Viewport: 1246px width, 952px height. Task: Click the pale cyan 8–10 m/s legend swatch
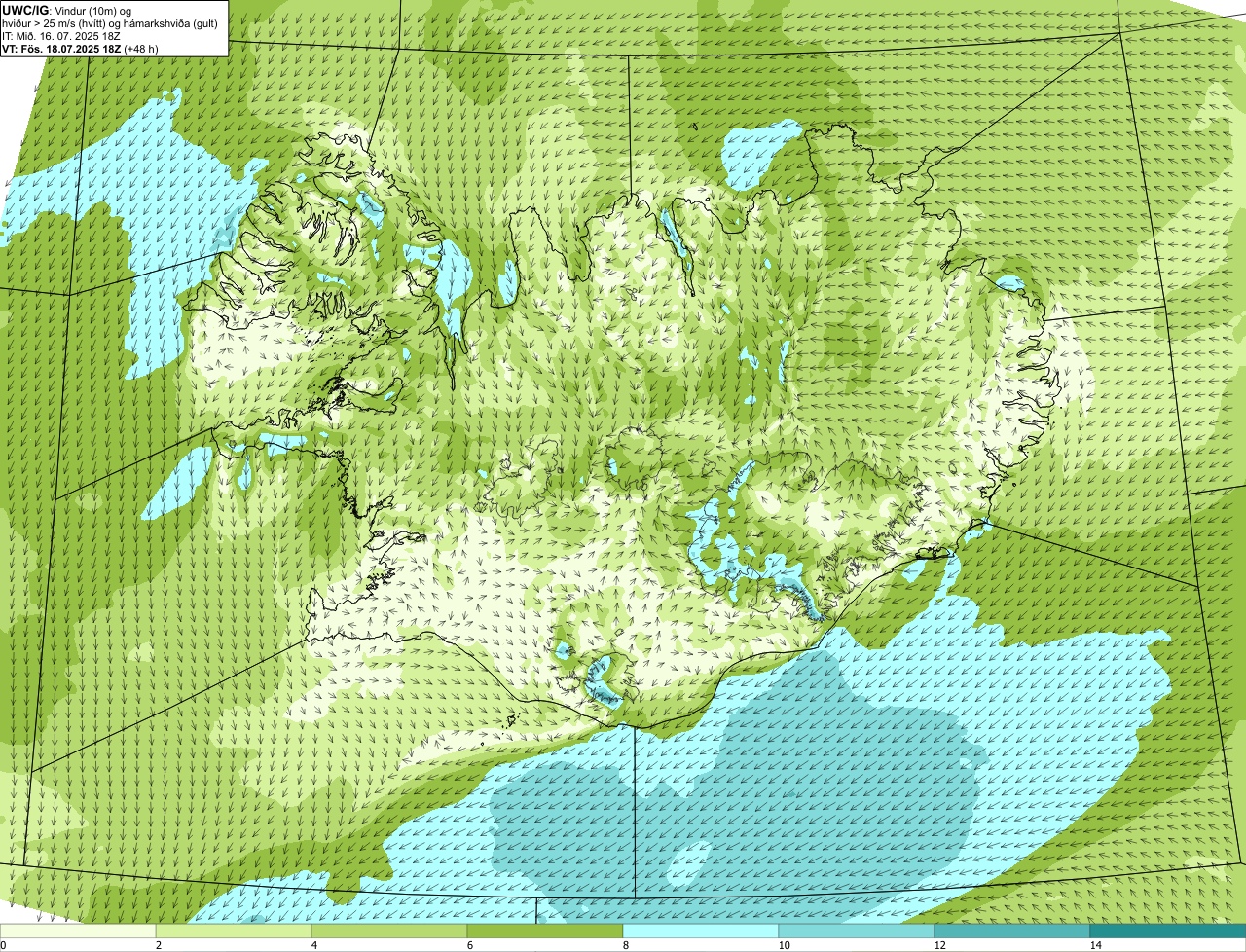pyautogui.click(x=701, y=931)
